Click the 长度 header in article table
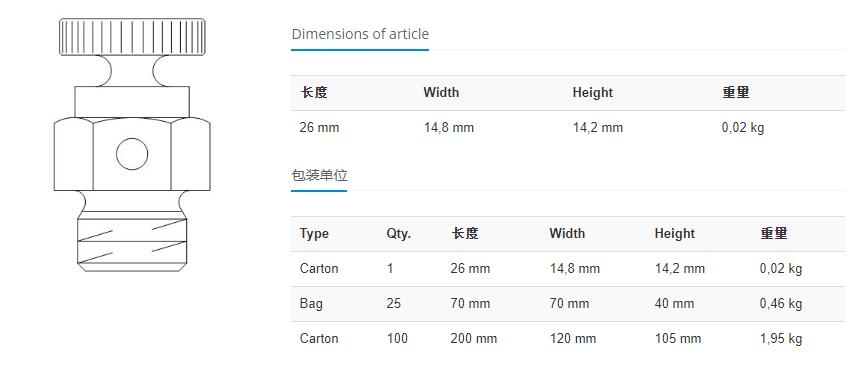Viewport: 865px width, 382px height. click(314, 92)
